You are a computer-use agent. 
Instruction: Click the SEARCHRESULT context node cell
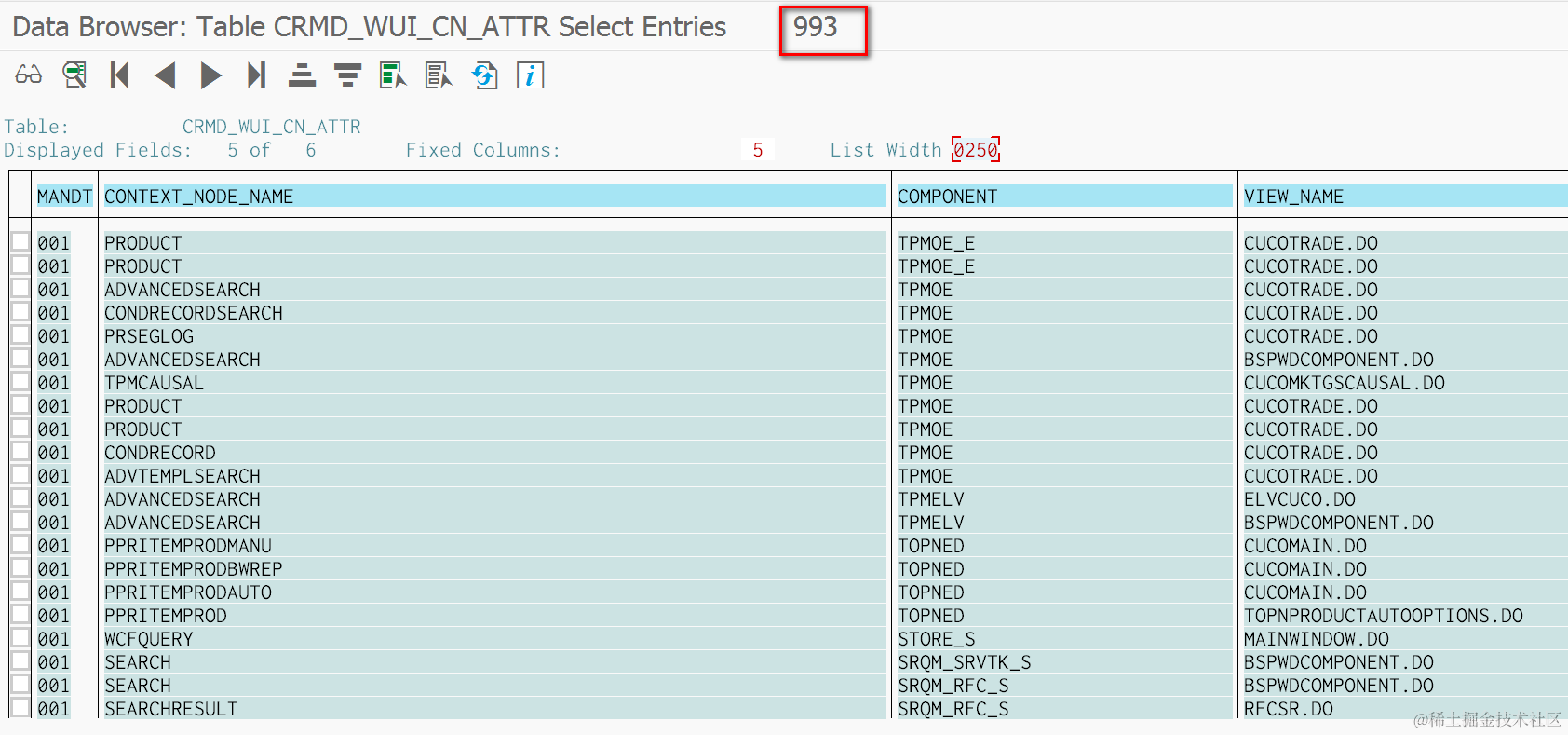494,709
